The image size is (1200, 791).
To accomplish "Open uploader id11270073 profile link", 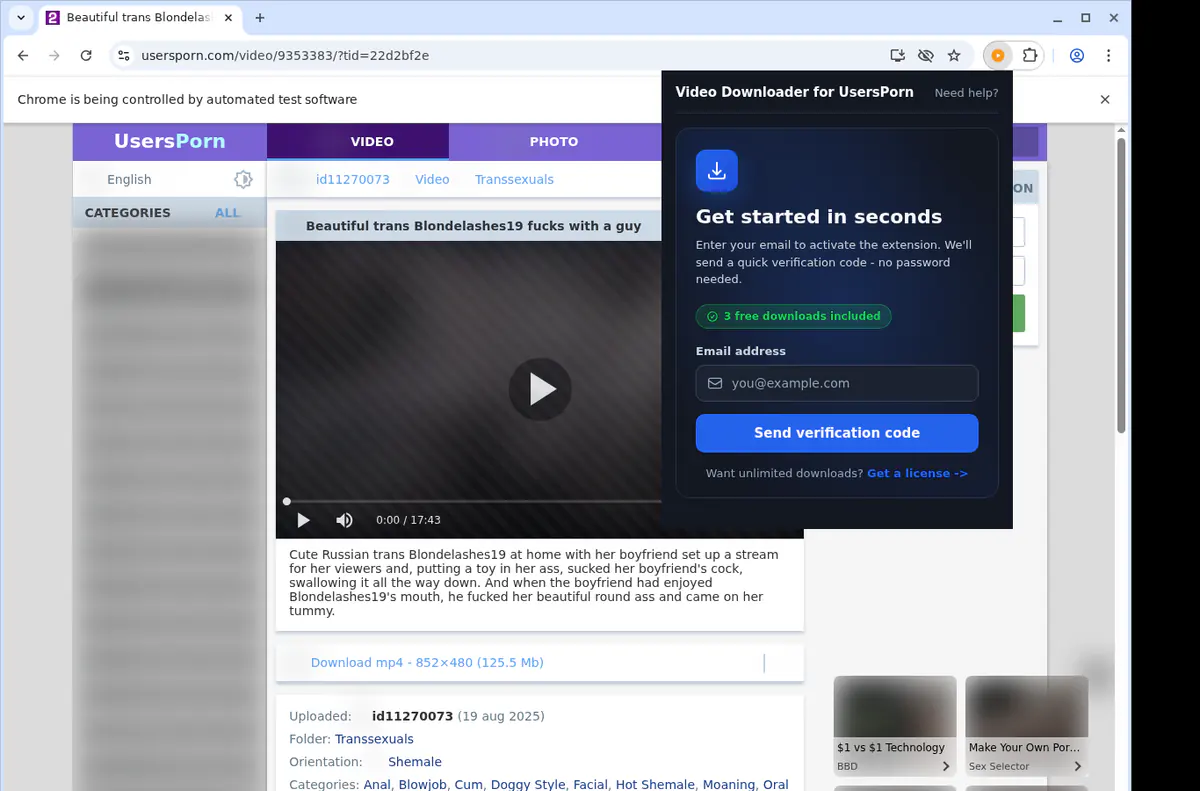I will coord(412,716).
